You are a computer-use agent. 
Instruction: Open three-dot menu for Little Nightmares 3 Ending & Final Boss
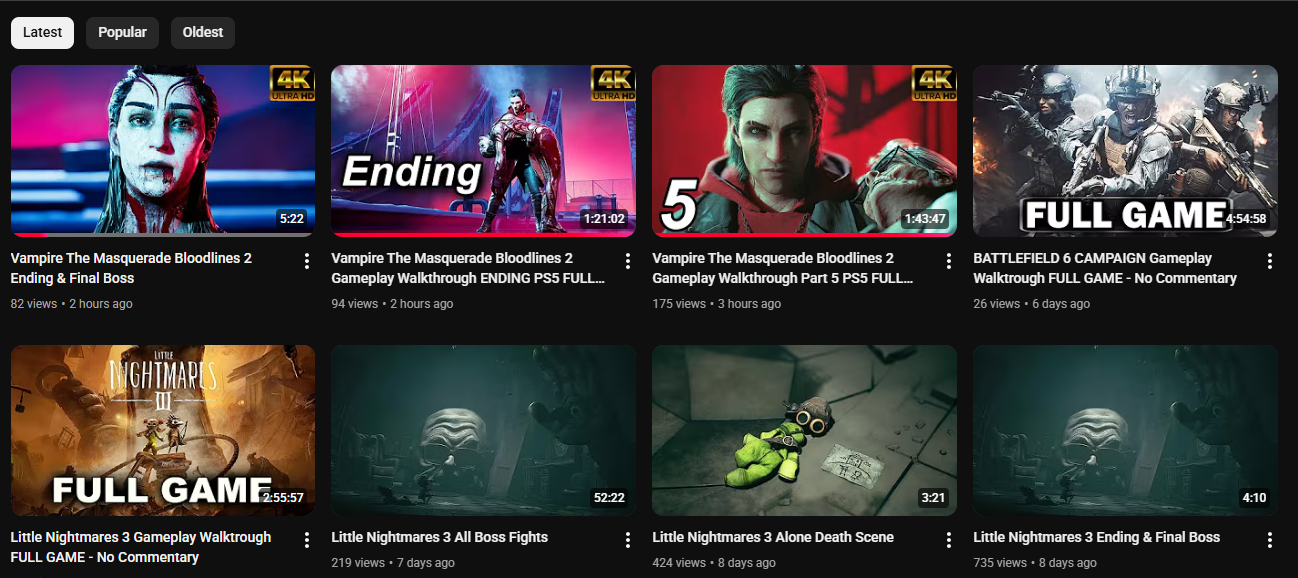click(1269, 540)
